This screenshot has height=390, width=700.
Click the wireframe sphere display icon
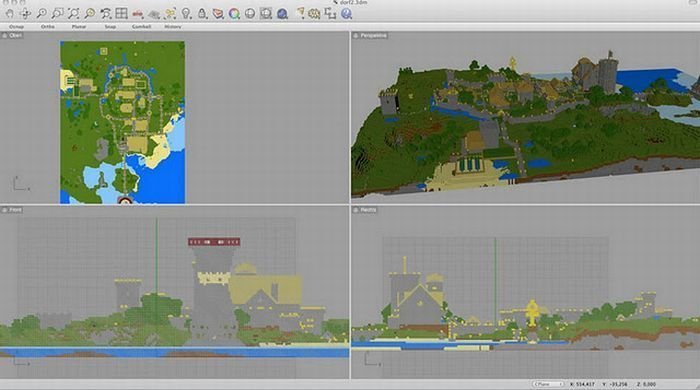[x=250, y=14]
